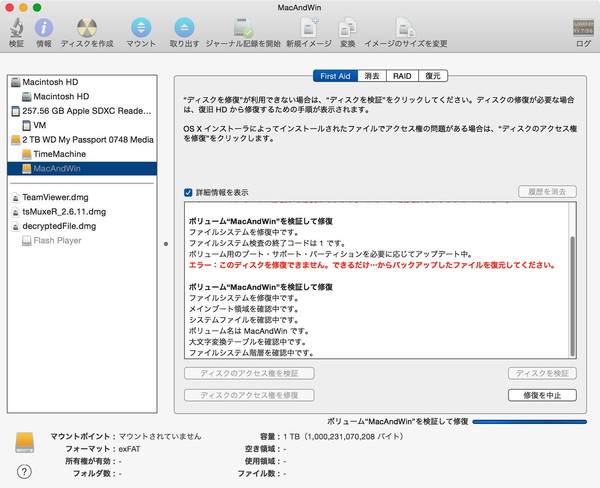The image size is (600, 488).
Task: Click the マウントされていません mount point value
Action: [160, 436]
